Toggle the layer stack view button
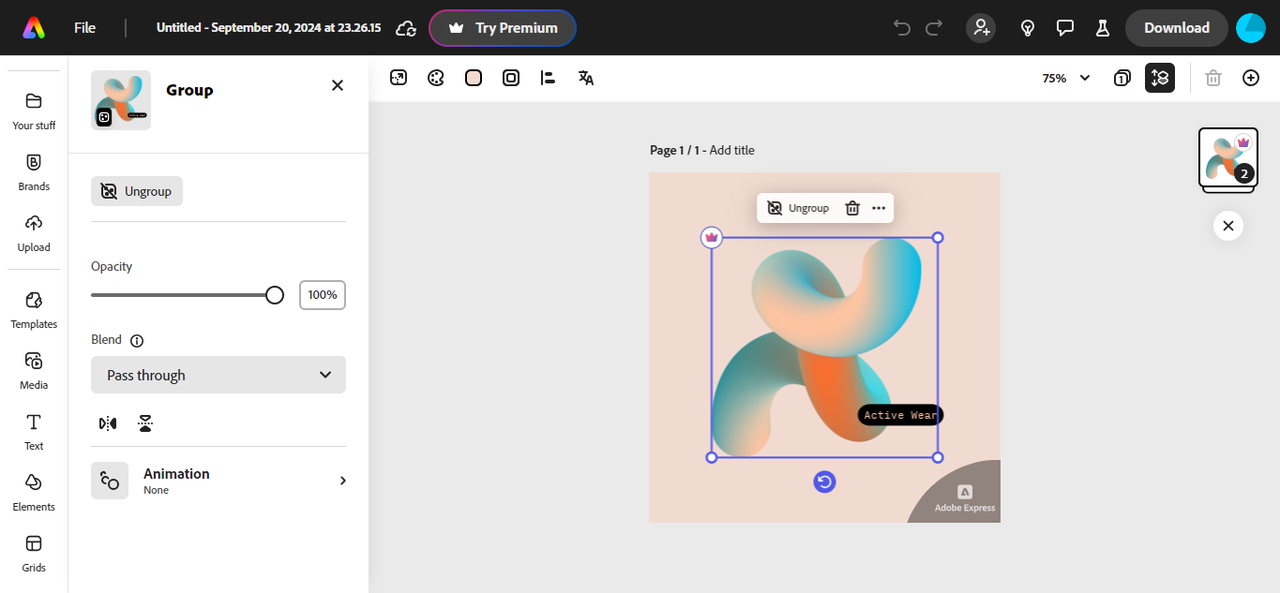This screenshot has width=1280, height=593. coord(1160,78)
